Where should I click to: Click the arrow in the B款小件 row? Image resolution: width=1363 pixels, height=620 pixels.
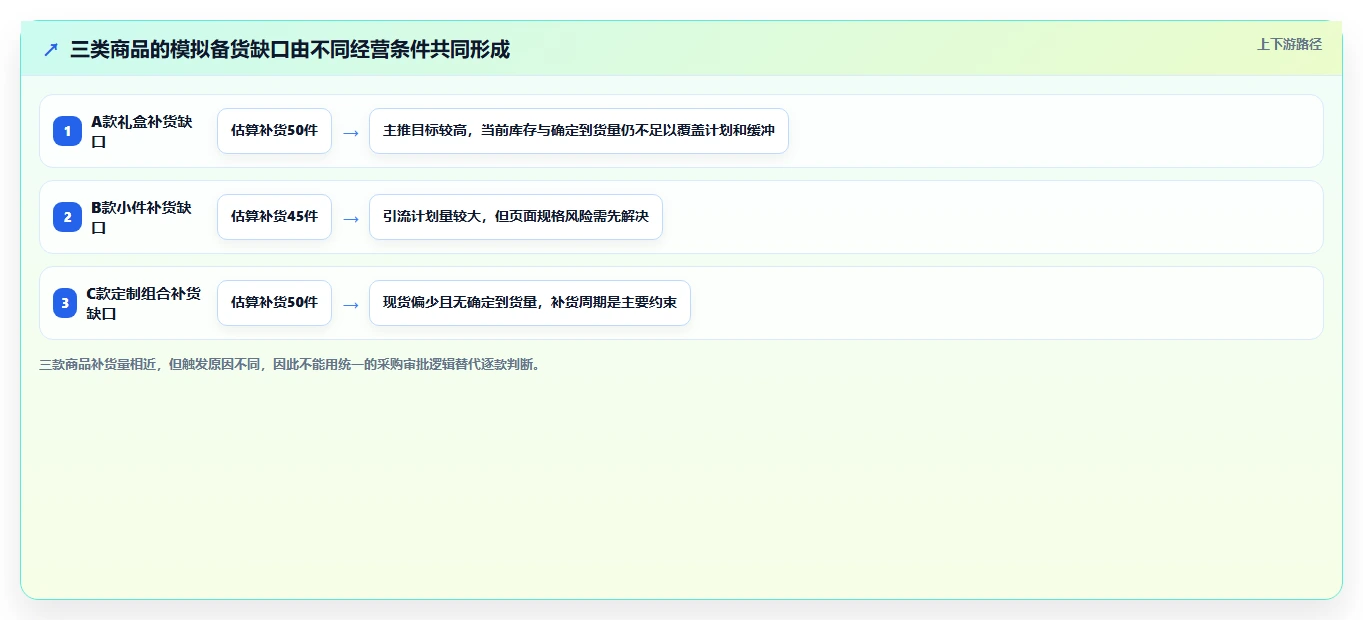coord(350,218)
